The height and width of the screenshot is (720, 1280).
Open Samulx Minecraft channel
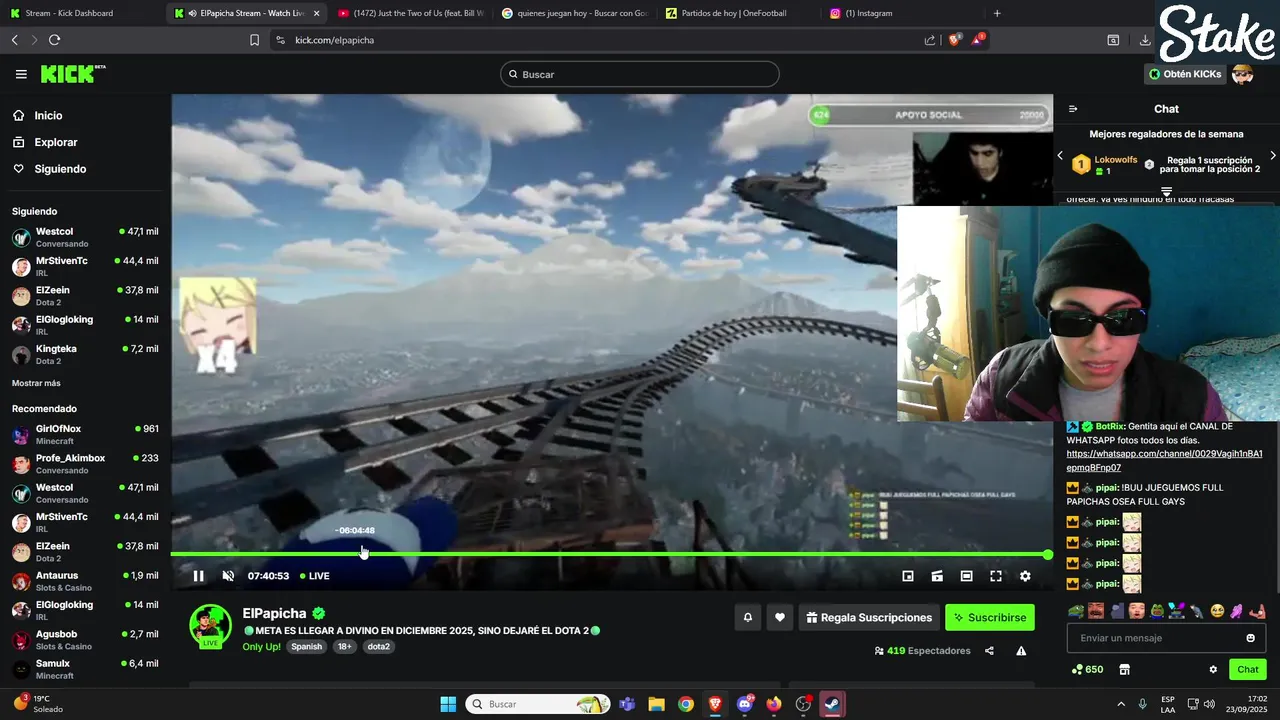tap(85, 669)
